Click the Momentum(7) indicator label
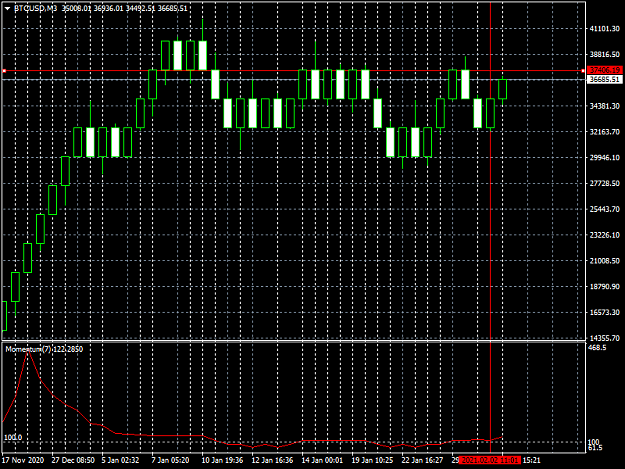 click(x=44, y=349)
